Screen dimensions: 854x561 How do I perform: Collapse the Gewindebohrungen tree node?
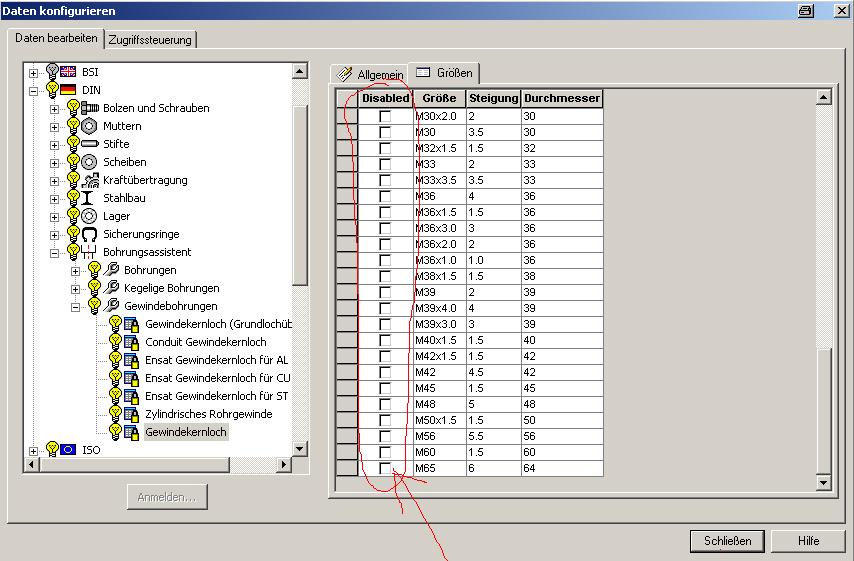pyautogui.click(x=76, y=306)
